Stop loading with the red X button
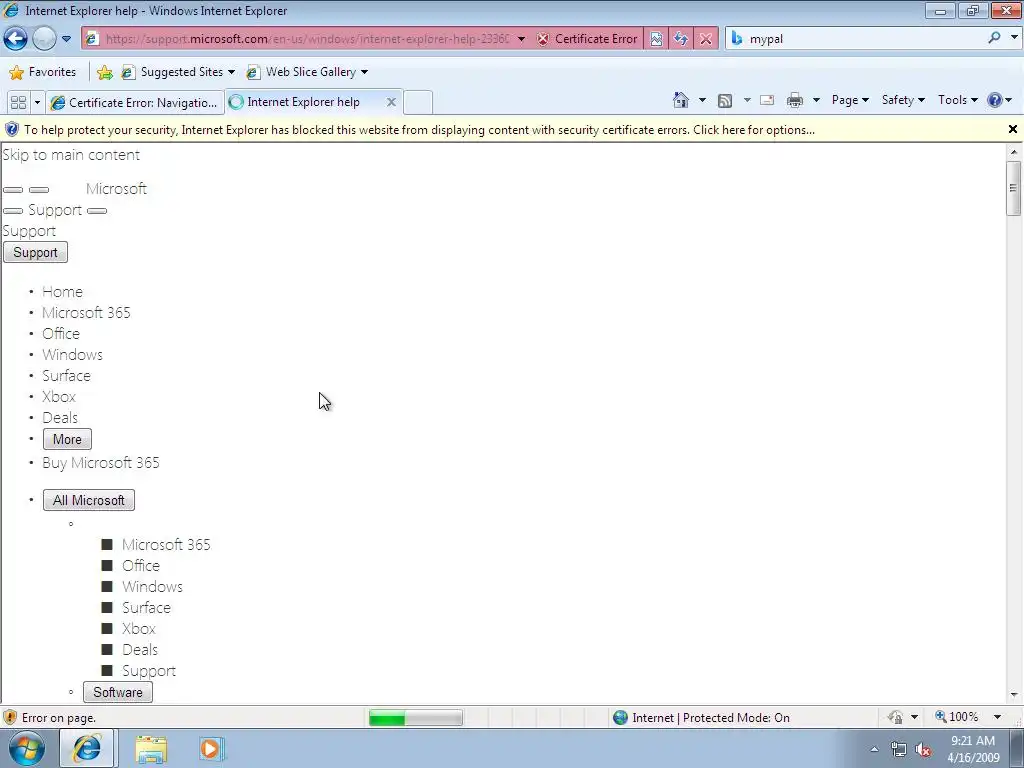 pos(706,39)
